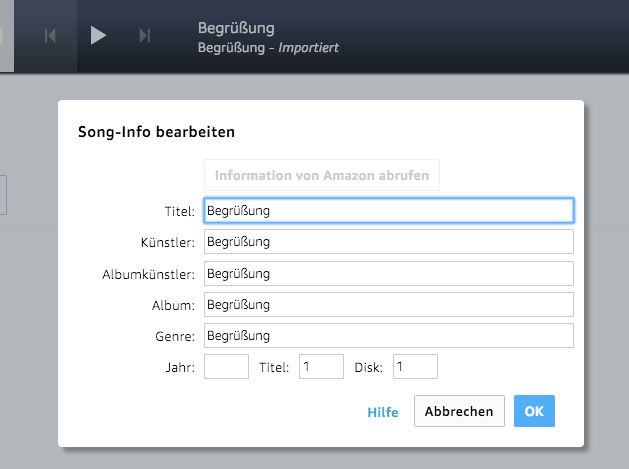Focus the Genre input field

388,335
